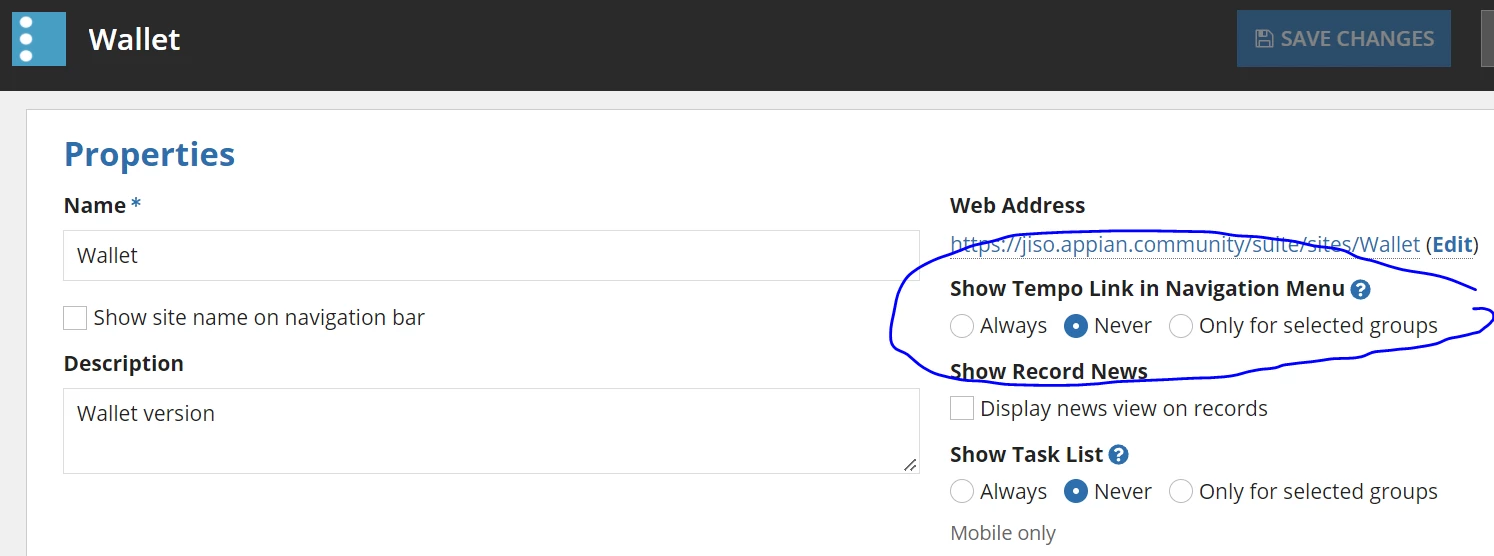
Task: Check Display news view on records
Action: click(x=962, y=408)
